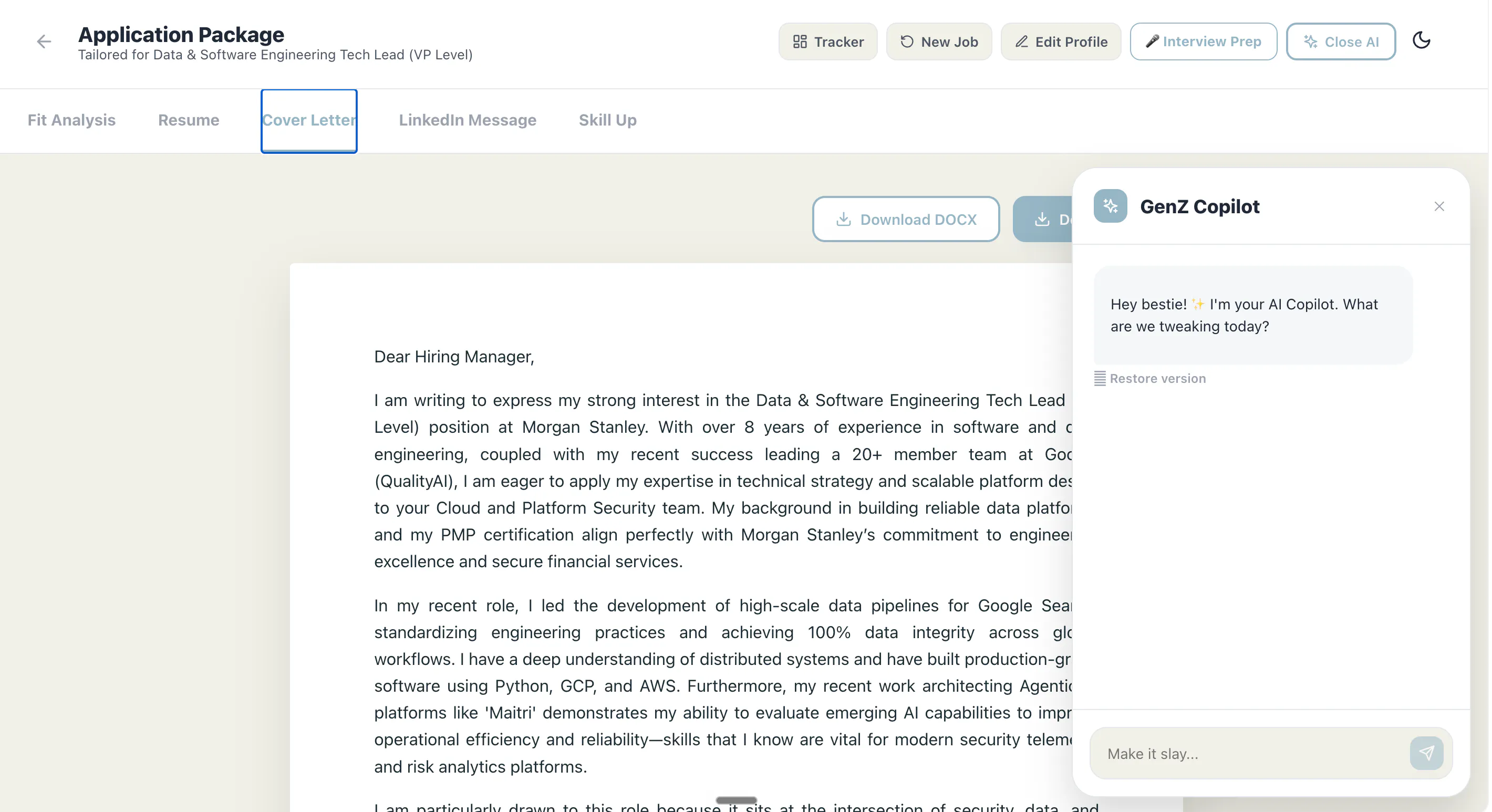
Task: Select the Cover Letter tab
Action: (309, 120)
